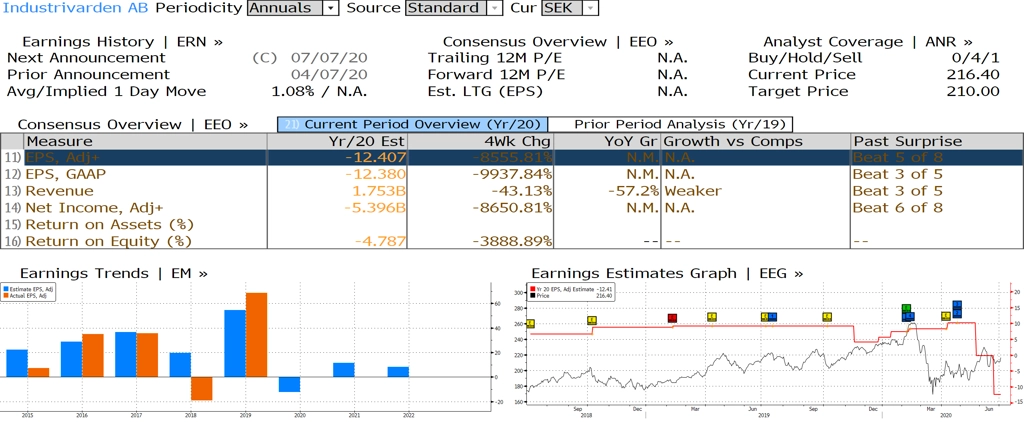Select row 14) Net Income, Adj+
Viewport: 1024px width, 422px height.
(512, 208)
